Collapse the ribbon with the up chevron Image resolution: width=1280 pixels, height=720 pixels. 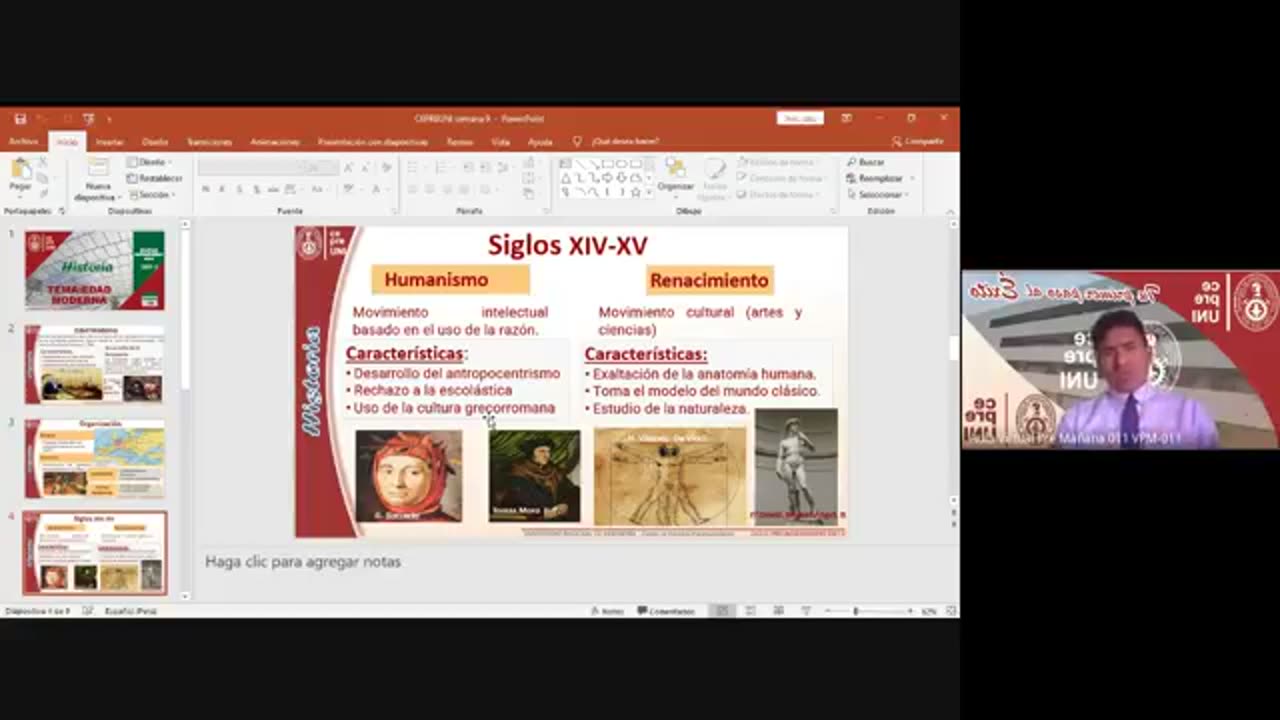[950, 211]
